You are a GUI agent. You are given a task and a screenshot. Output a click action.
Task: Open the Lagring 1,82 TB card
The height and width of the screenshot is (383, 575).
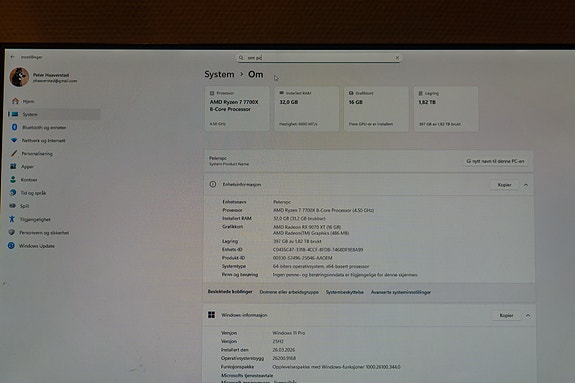446,109
